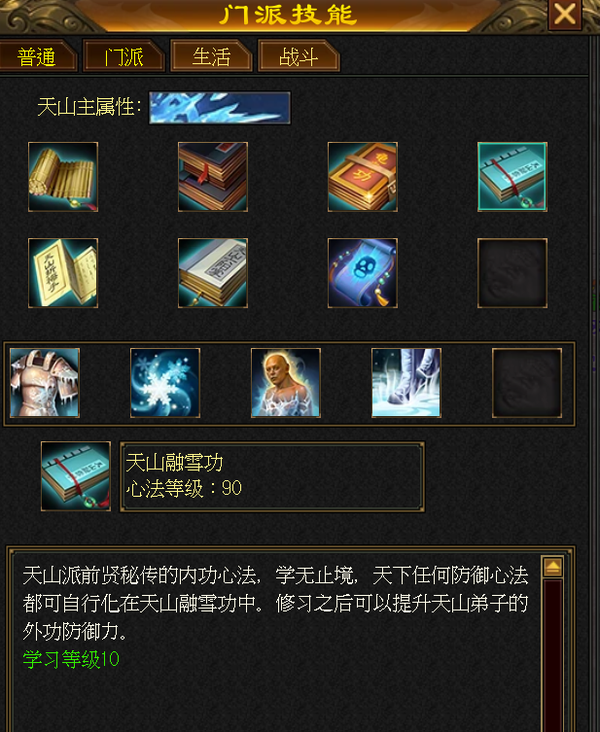Image resolution: width=600 pixels, height=732 pixels.
Task: Click the scroll up arrow in description
Action: [553, 567]
